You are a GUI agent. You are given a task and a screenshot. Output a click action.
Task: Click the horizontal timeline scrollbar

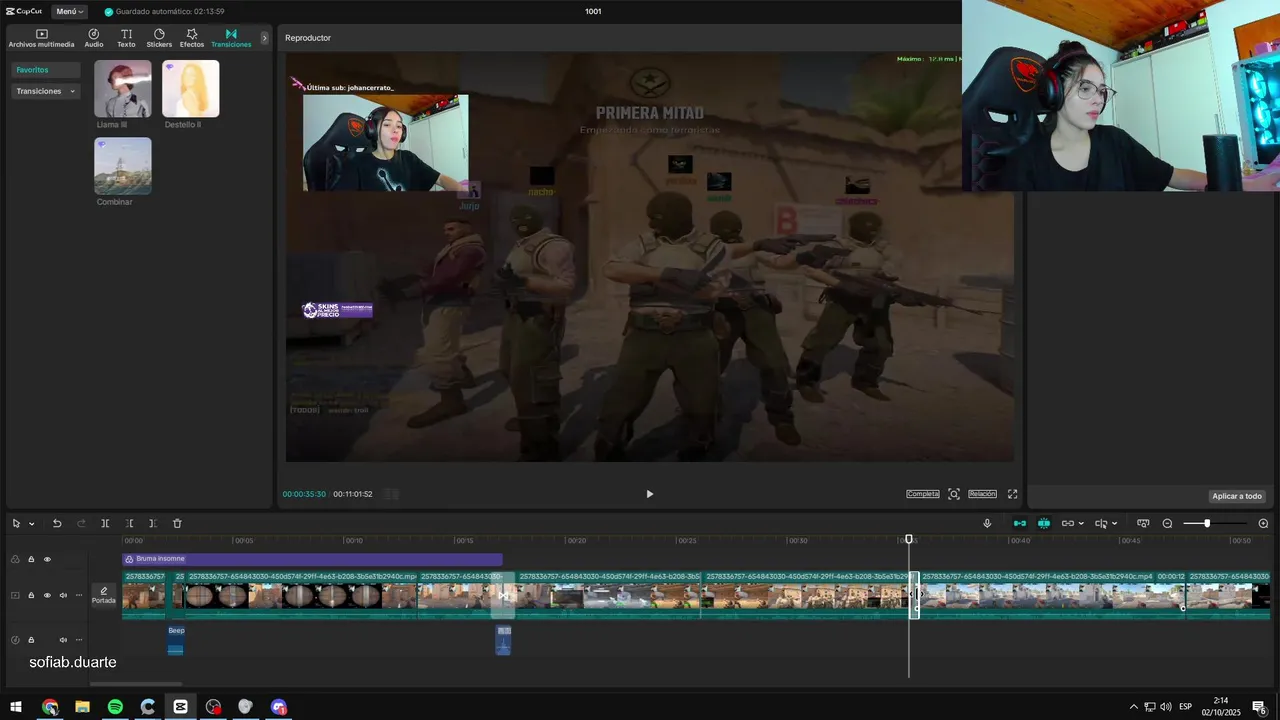[137, 684]
